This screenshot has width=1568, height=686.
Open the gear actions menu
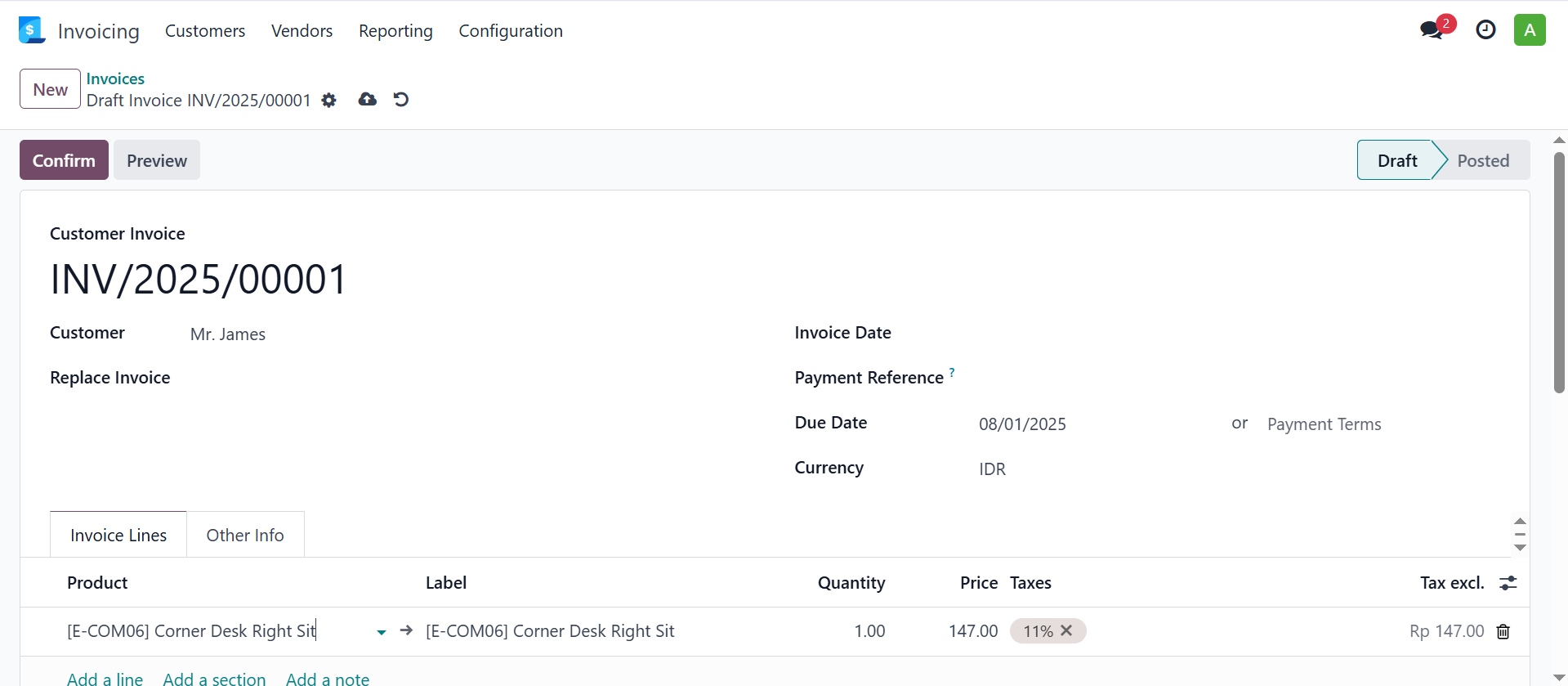(x=328, y=100)
